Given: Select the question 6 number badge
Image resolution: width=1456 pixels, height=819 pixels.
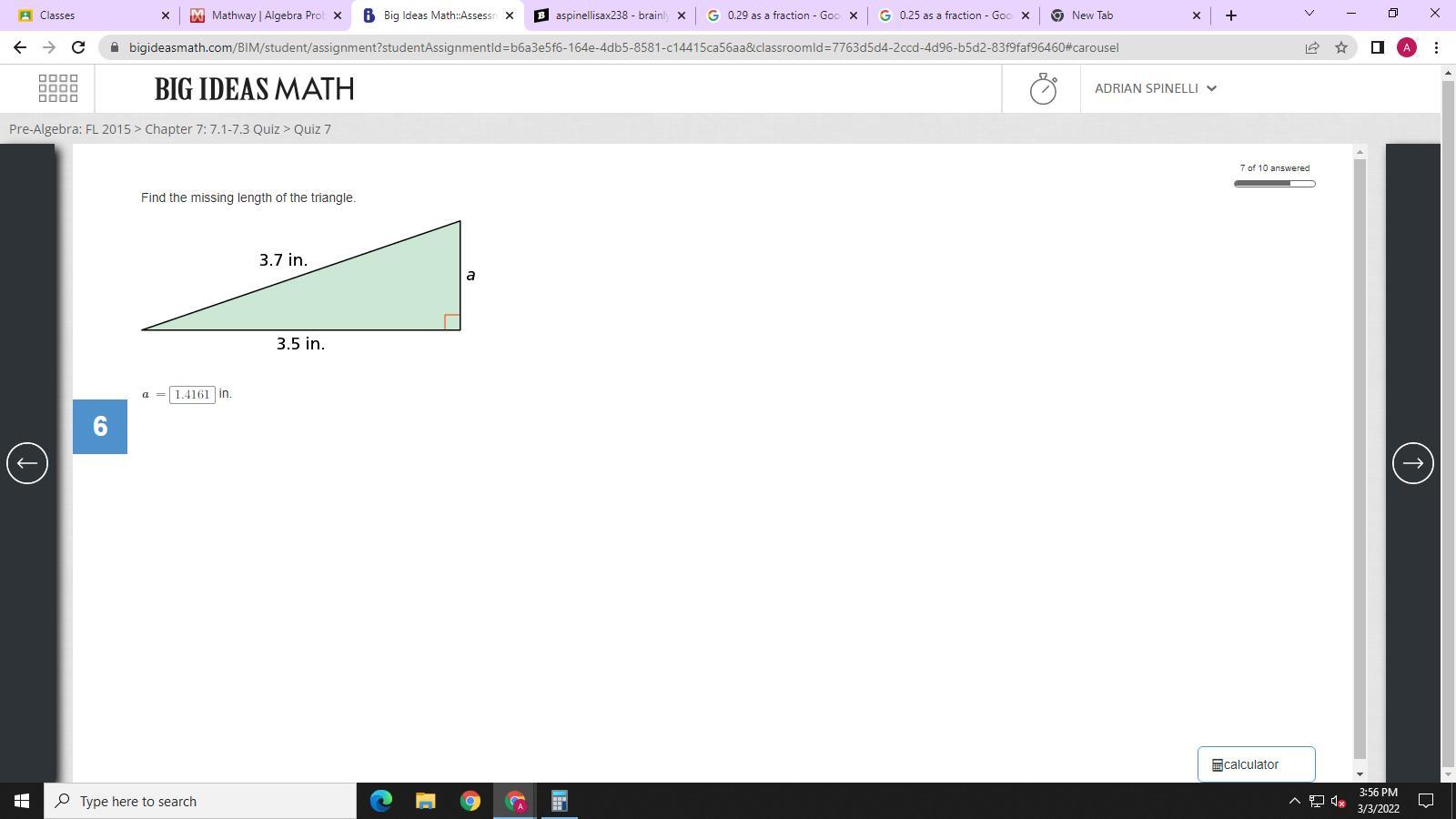Looking at the screenshot, I should pos(100,426).
